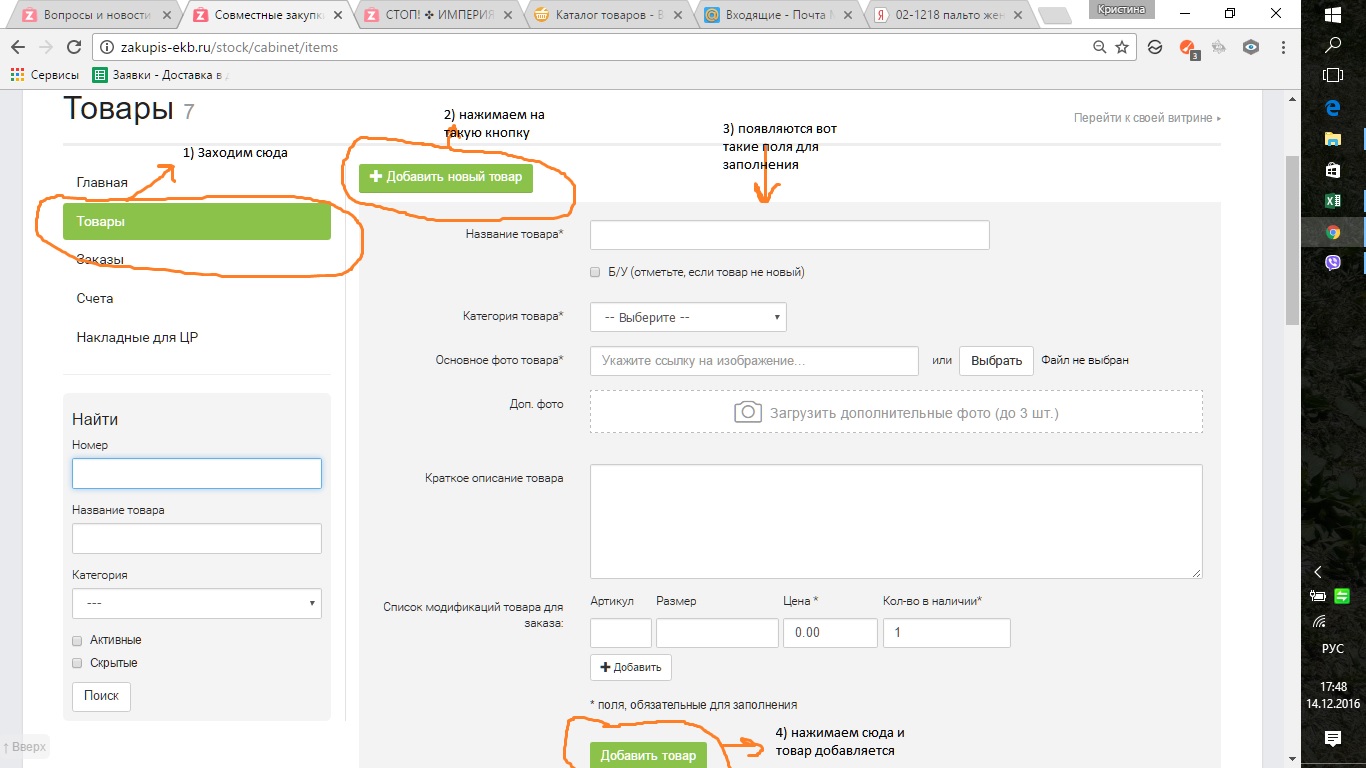Tick the Скрытые filter checkbox
1366x768 pixels.
[77, 663]
